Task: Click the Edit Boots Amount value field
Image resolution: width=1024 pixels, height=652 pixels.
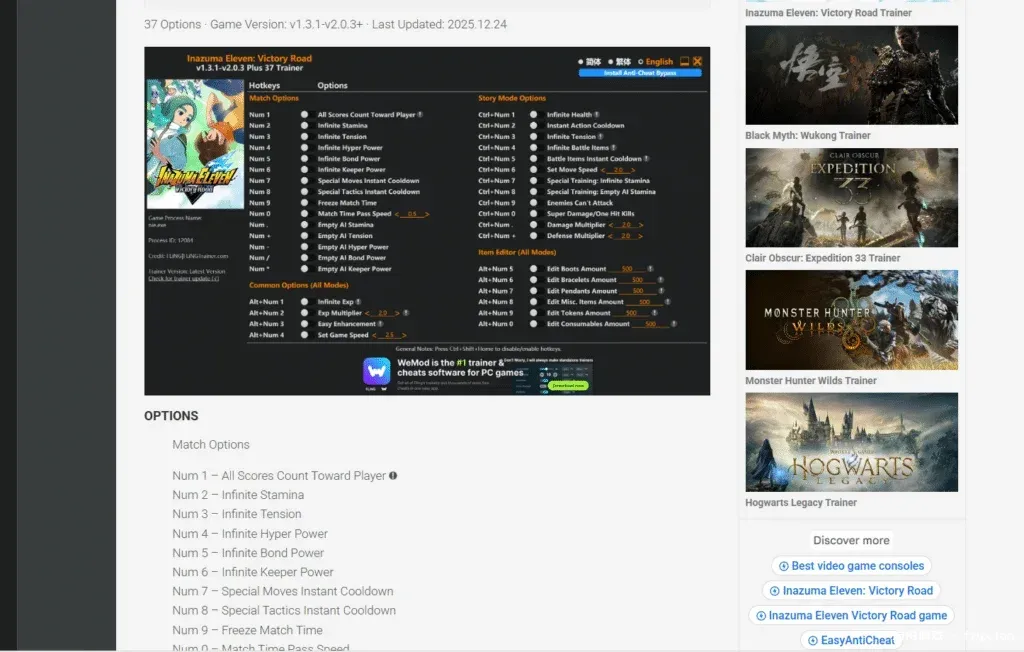Action: (627, 269)
